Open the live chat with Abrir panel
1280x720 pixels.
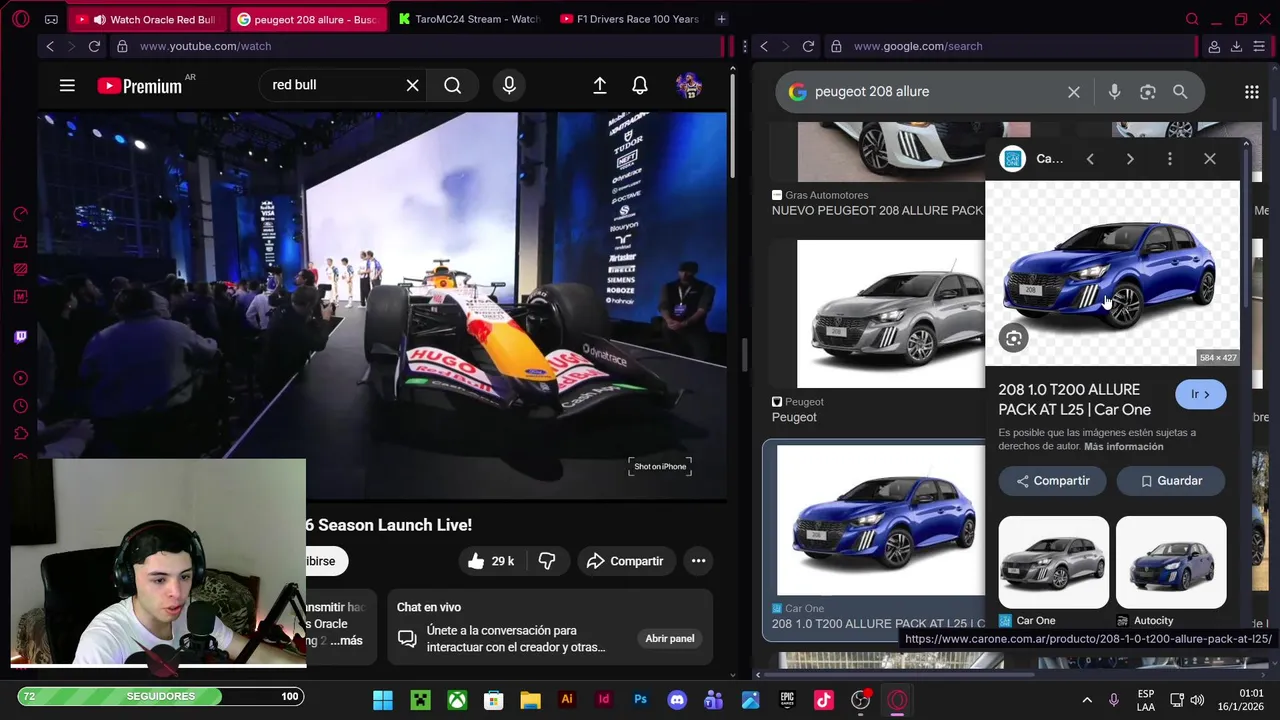tap(670, 638)
